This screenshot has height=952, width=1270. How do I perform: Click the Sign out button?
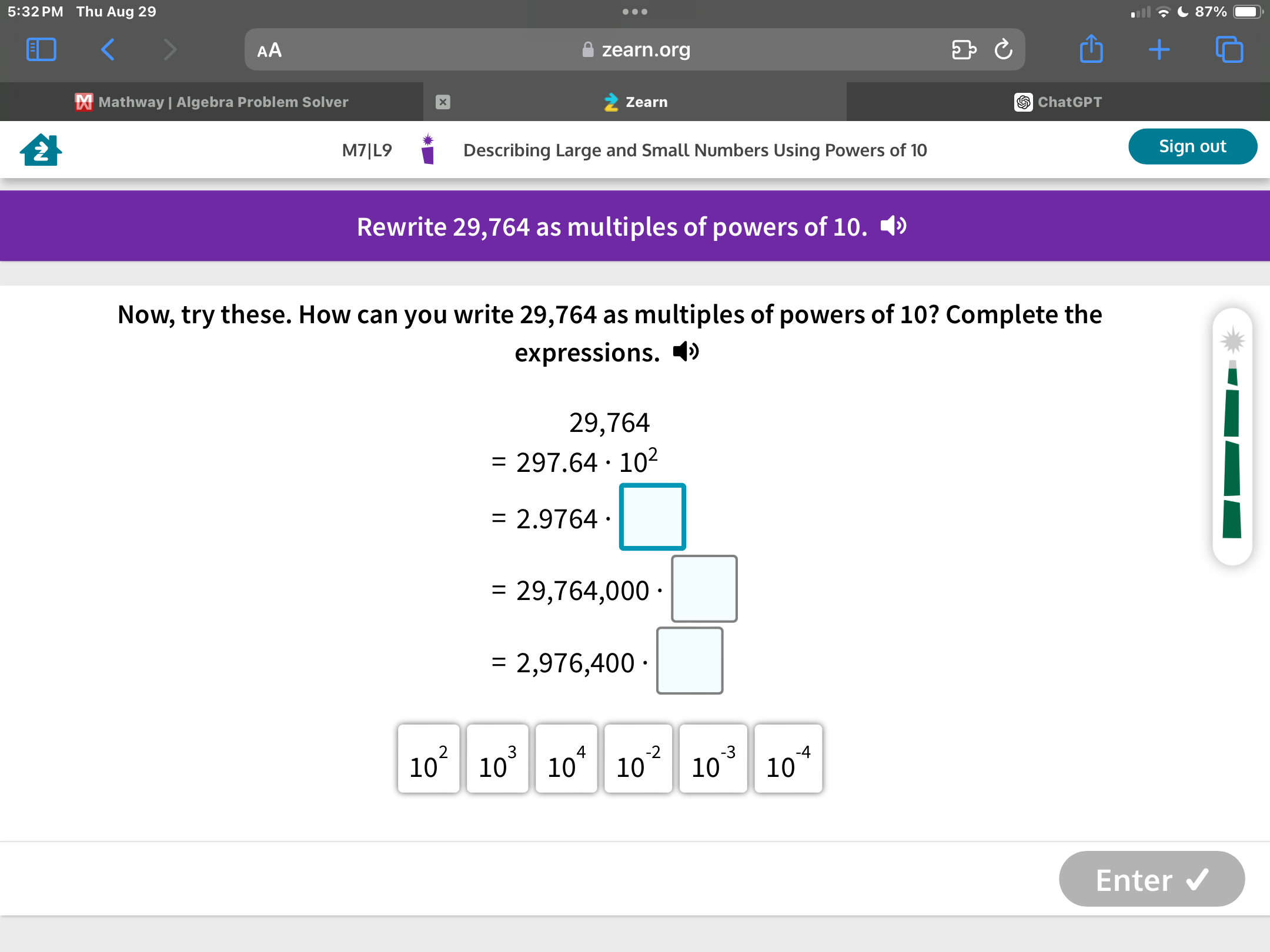tap(1192, 146)
